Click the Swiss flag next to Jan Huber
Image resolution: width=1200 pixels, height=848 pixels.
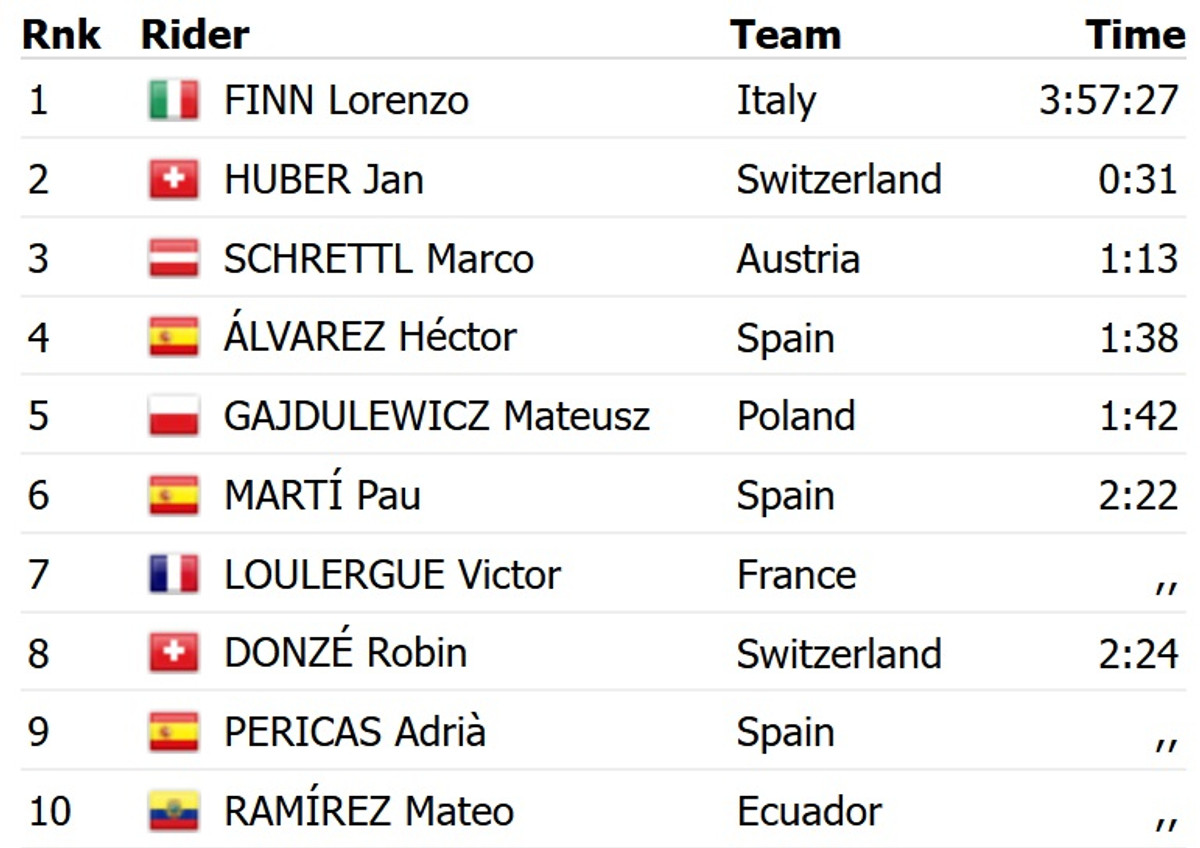coord(174,180)
